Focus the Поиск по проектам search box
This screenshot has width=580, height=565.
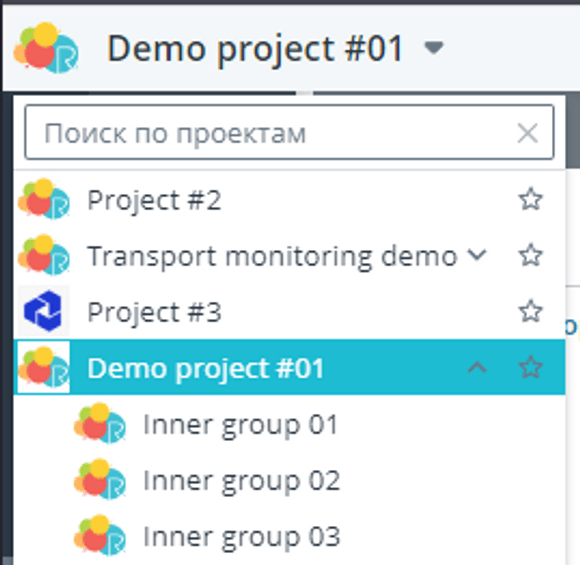point(289,132)
